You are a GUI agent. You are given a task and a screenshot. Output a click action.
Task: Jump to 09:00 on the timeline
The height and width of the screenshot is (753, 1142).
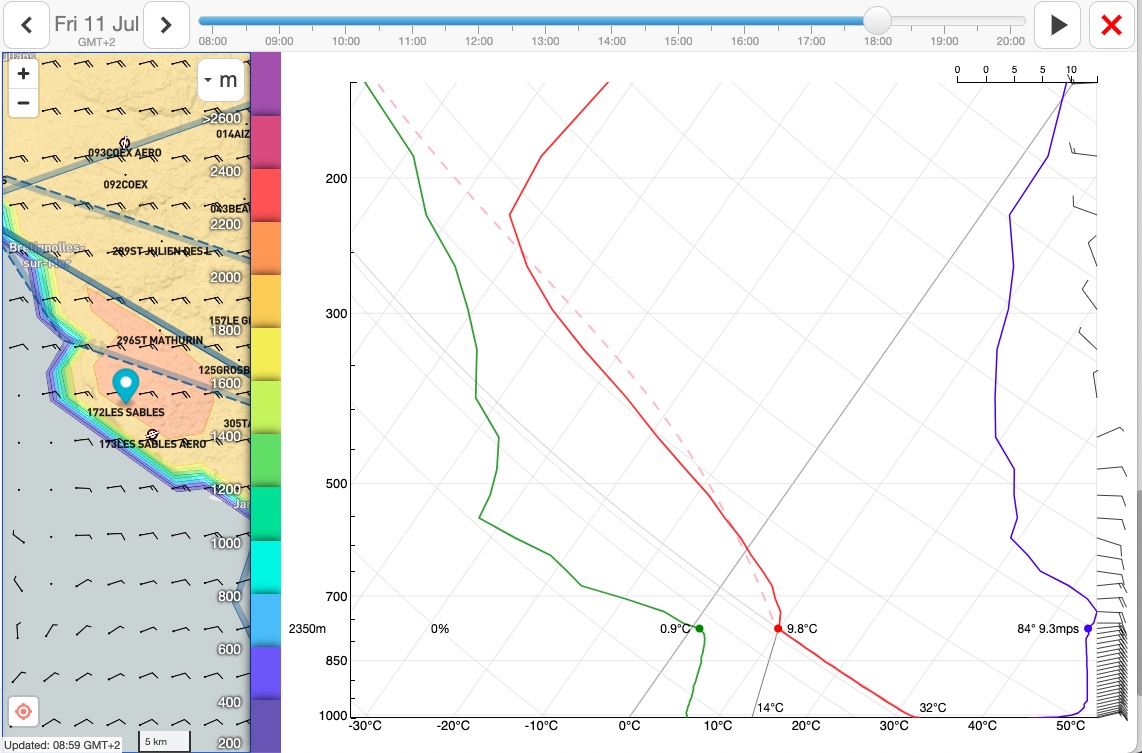tap(279, 21)
